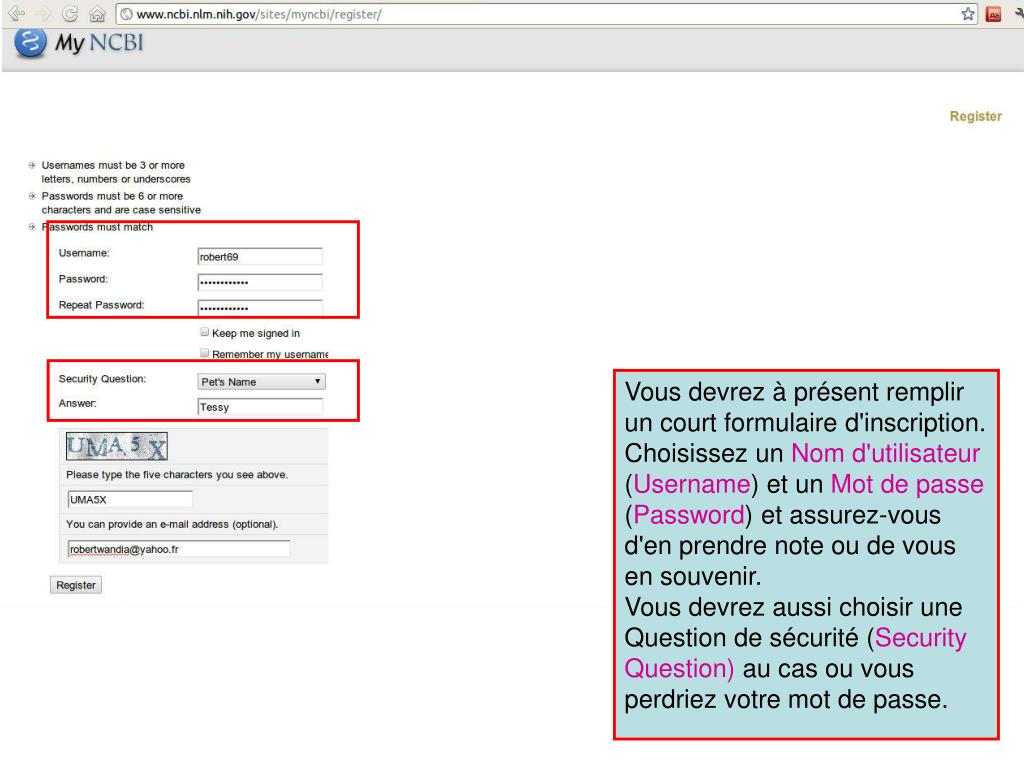
Task: Click the security Answer field
Action: 260,407
